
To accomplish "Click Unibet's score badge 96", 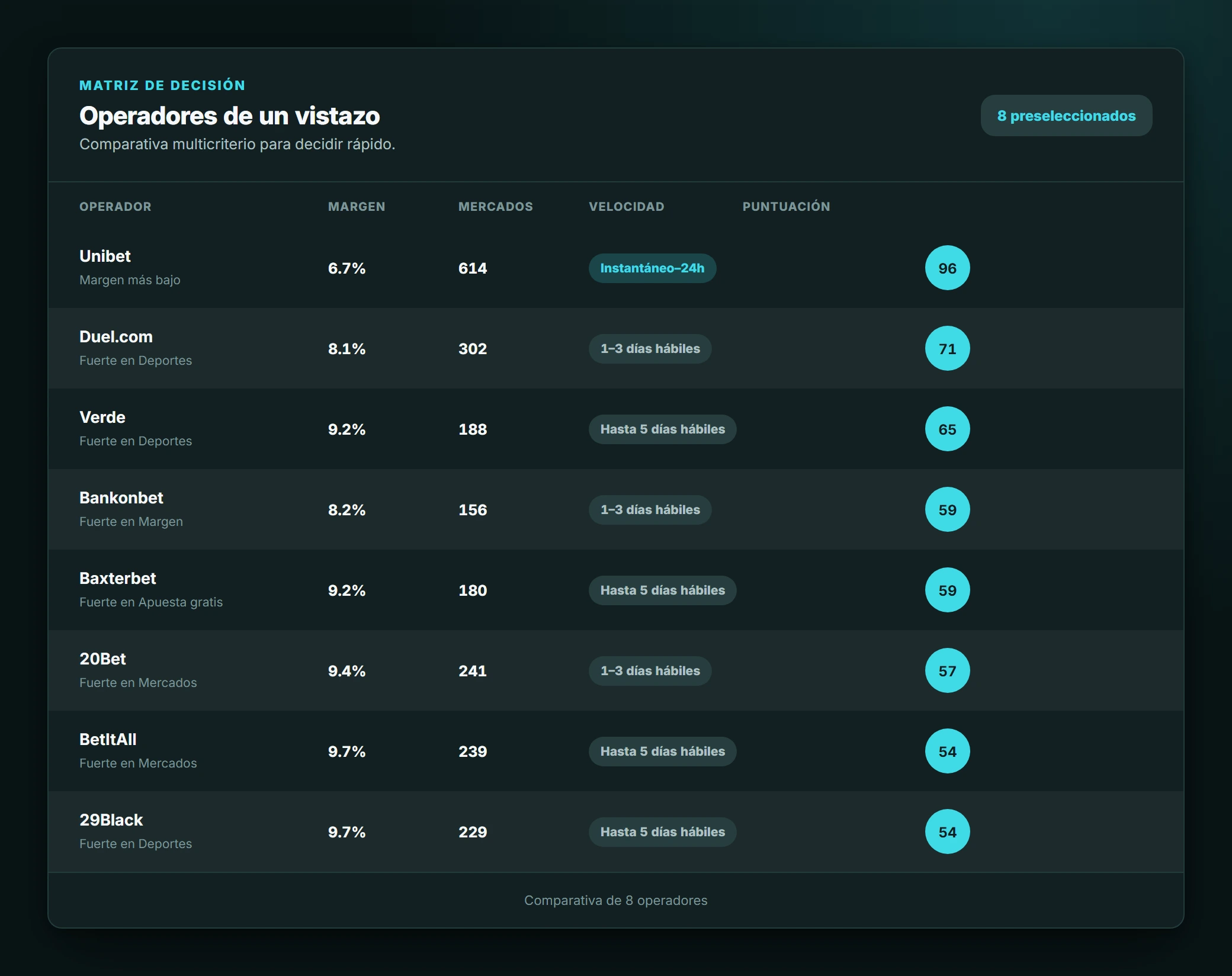I will [947, 268].
